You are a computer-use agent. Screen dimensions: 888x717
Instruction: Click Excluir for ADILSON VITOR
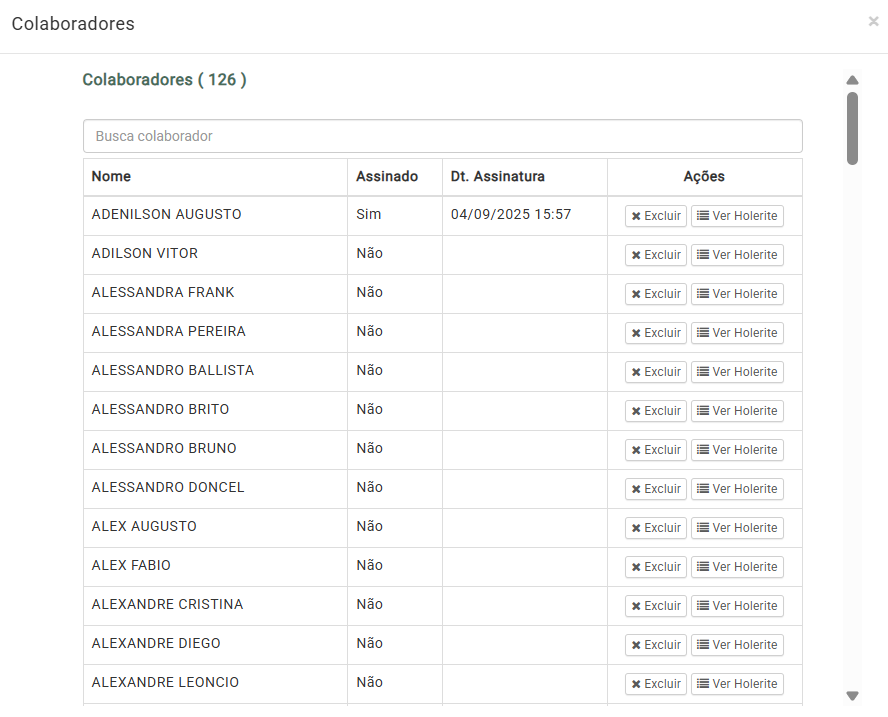pos(655,255)
